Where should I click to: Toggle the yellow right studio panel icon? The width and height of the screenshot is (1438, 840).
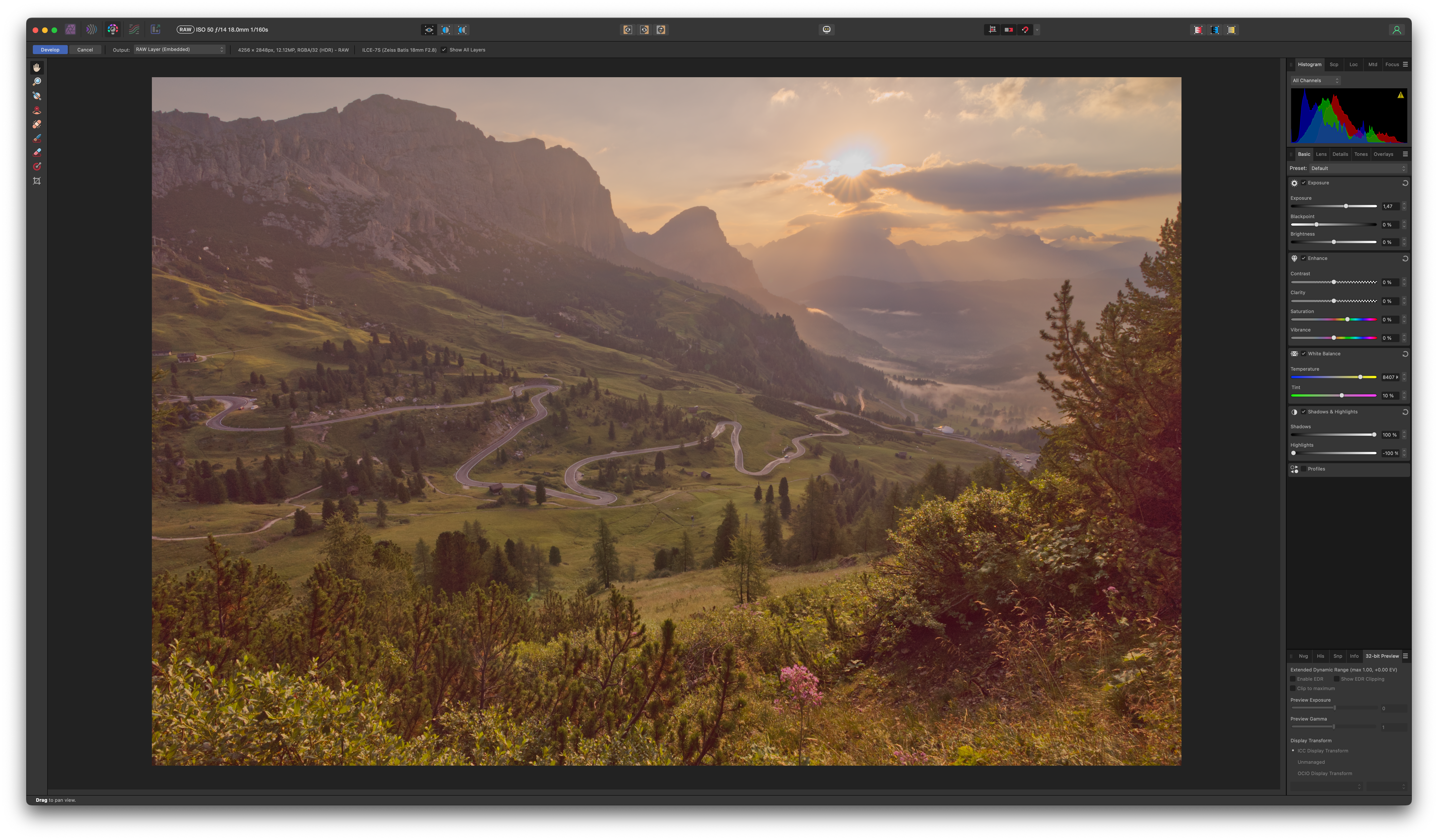1231,30
